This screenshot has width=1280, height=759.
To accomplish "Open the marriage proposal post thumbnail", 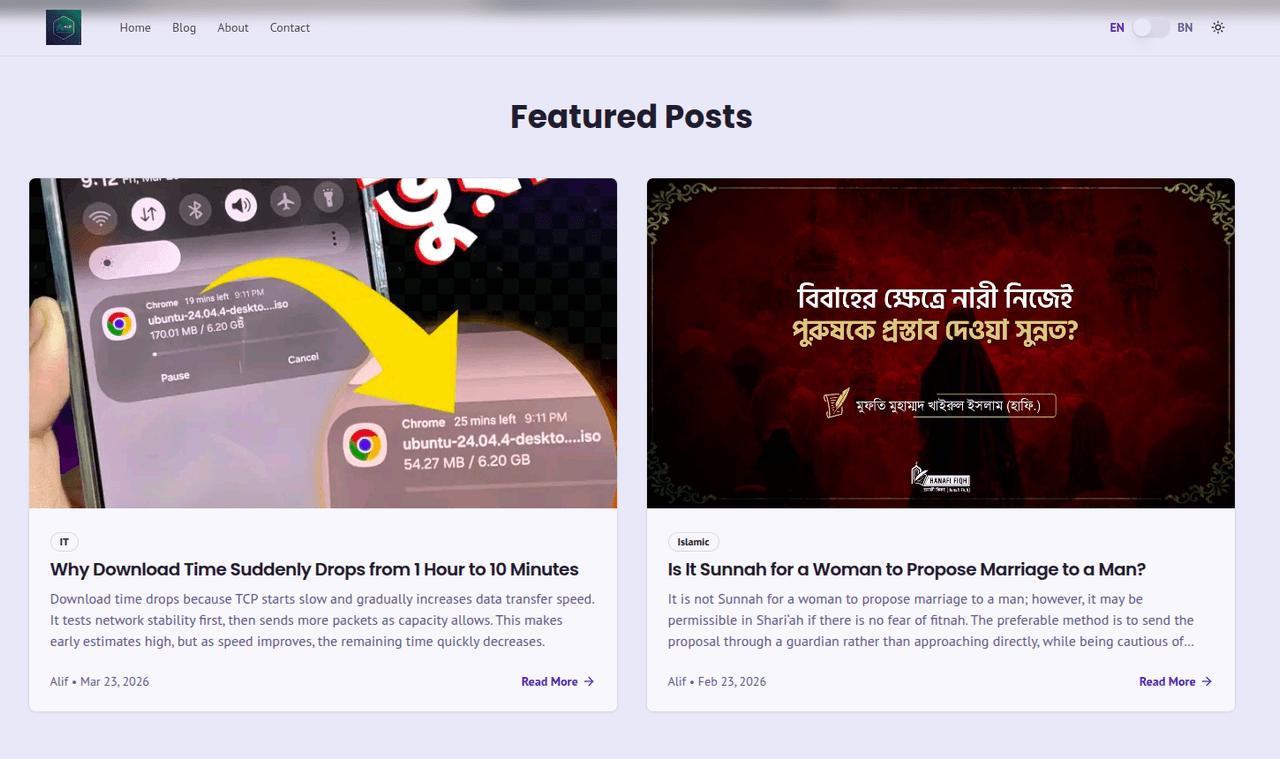I will (x=941, y=343).
